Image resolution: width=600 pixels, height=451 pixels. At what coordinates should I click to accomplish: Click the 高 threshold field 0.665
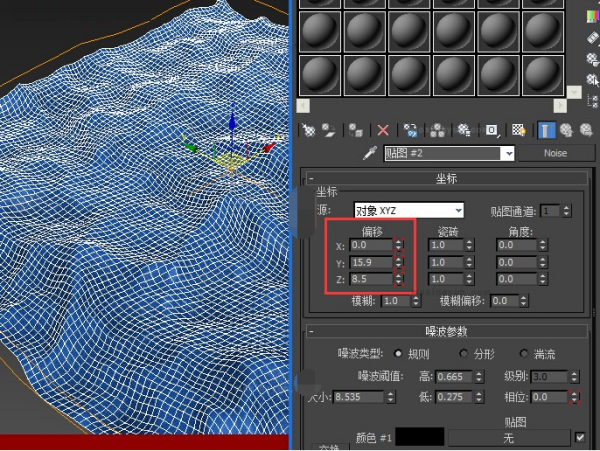tap(454, 377)
